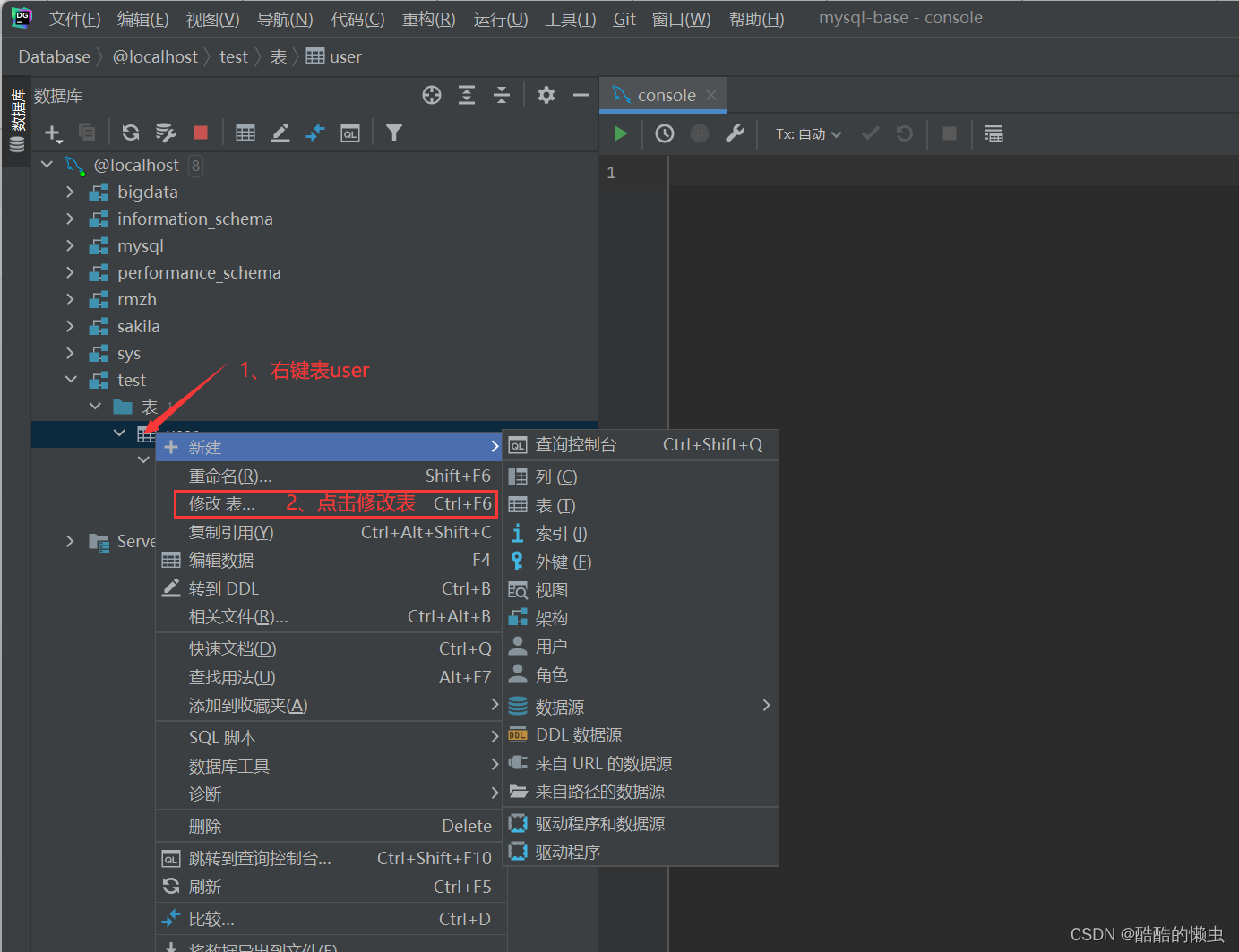Choose 列 (C) in the new submenu
Image resolution: width=1239 pixels, height=952 pixels.
[x=641, y=476]
